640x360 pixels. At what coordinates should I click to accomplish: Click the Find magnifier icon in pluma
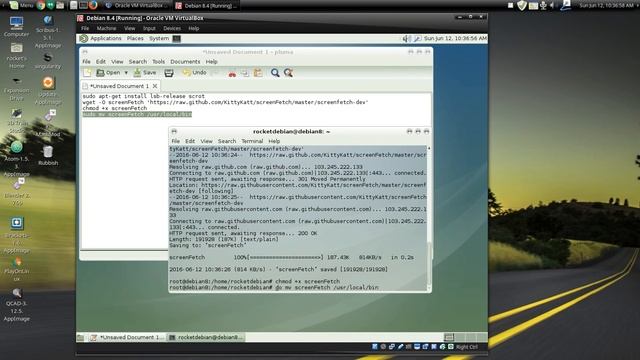tap(275, 73)
